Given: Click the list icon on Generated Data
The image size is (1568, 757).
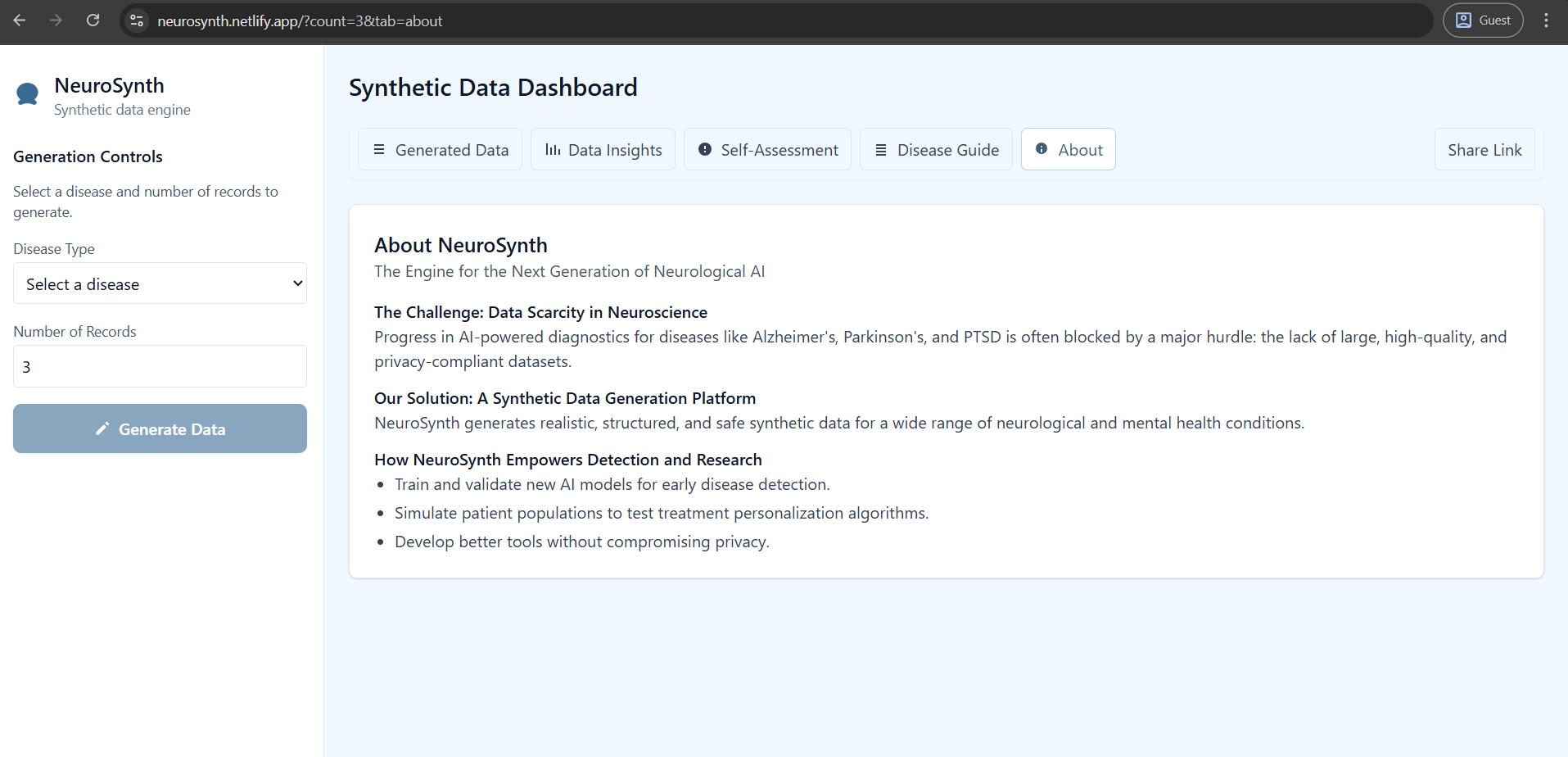Looking at the screenshot, I should (x=379, y=149).
